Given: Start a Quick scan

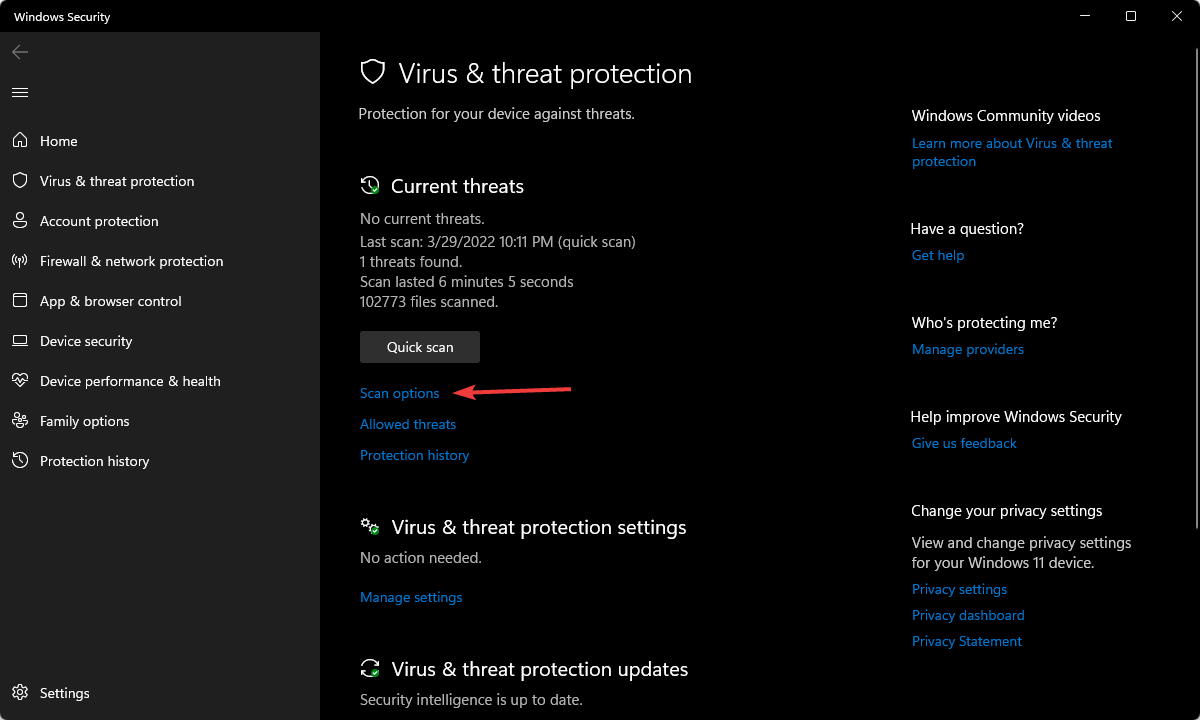Looking at the screenshot, I should [x=419, y=347].
